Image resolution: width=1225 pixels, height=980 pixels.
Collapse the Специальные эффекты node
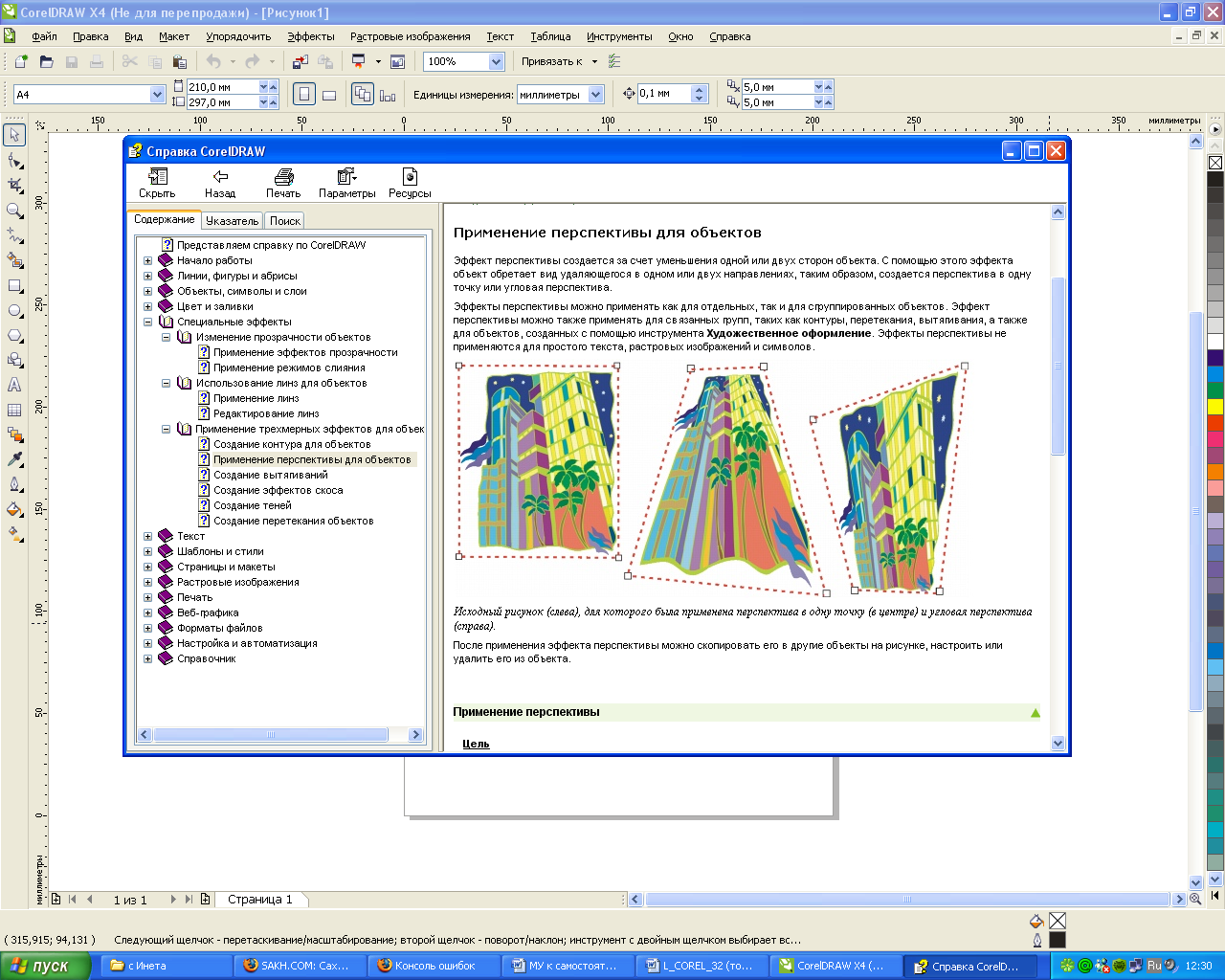pos(148,322)
